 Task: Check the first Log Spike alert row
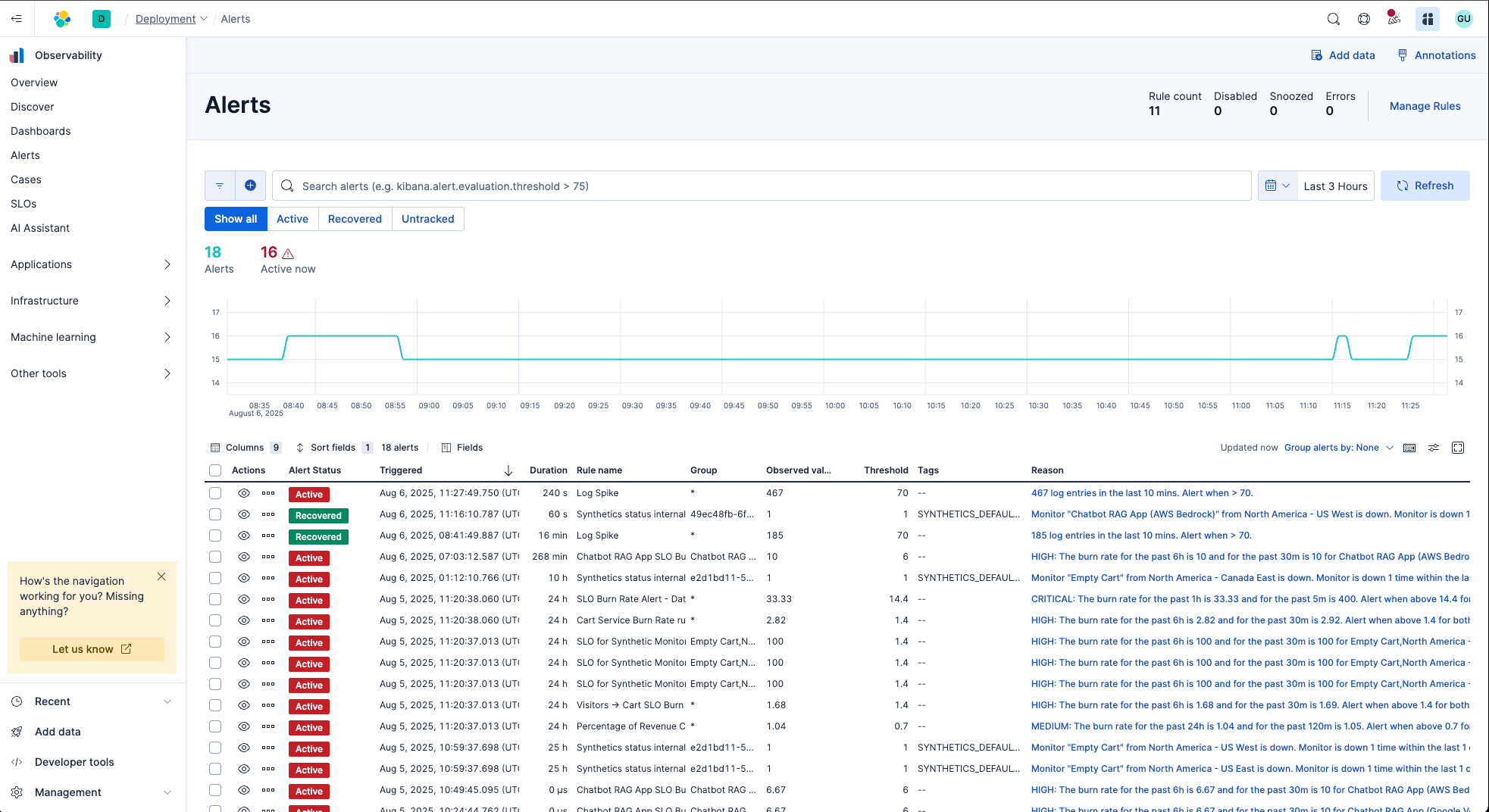[215, 493]
